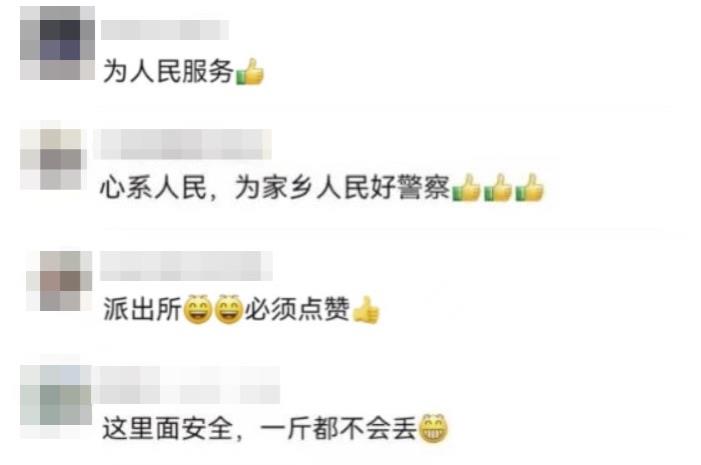Click the first thumbs-up after 好警察

pyautogui.click(x=466, y=187)
